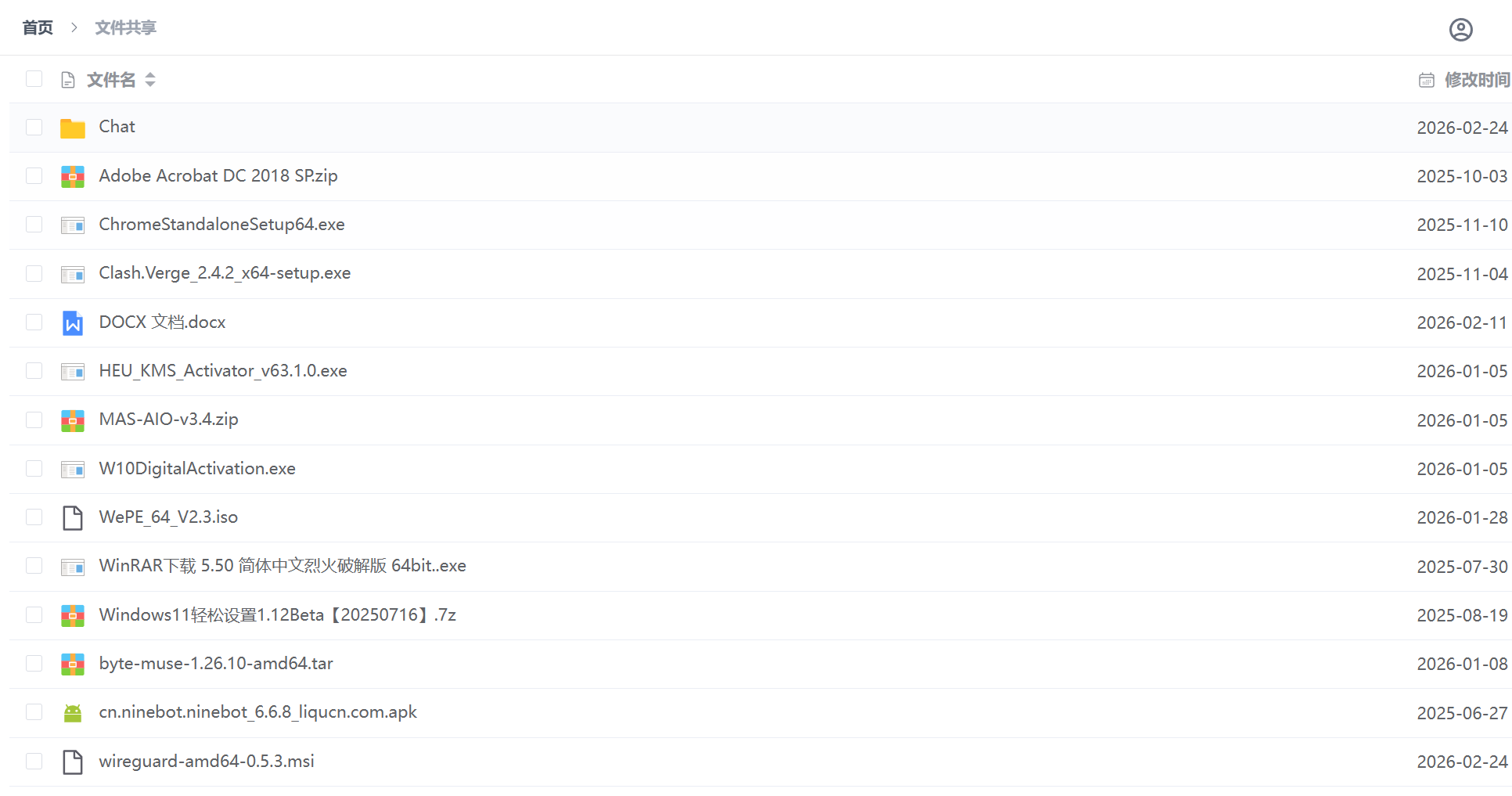Open the Clash.Verge_2.4.2_x64-setup.exe file link

(225, 273)
